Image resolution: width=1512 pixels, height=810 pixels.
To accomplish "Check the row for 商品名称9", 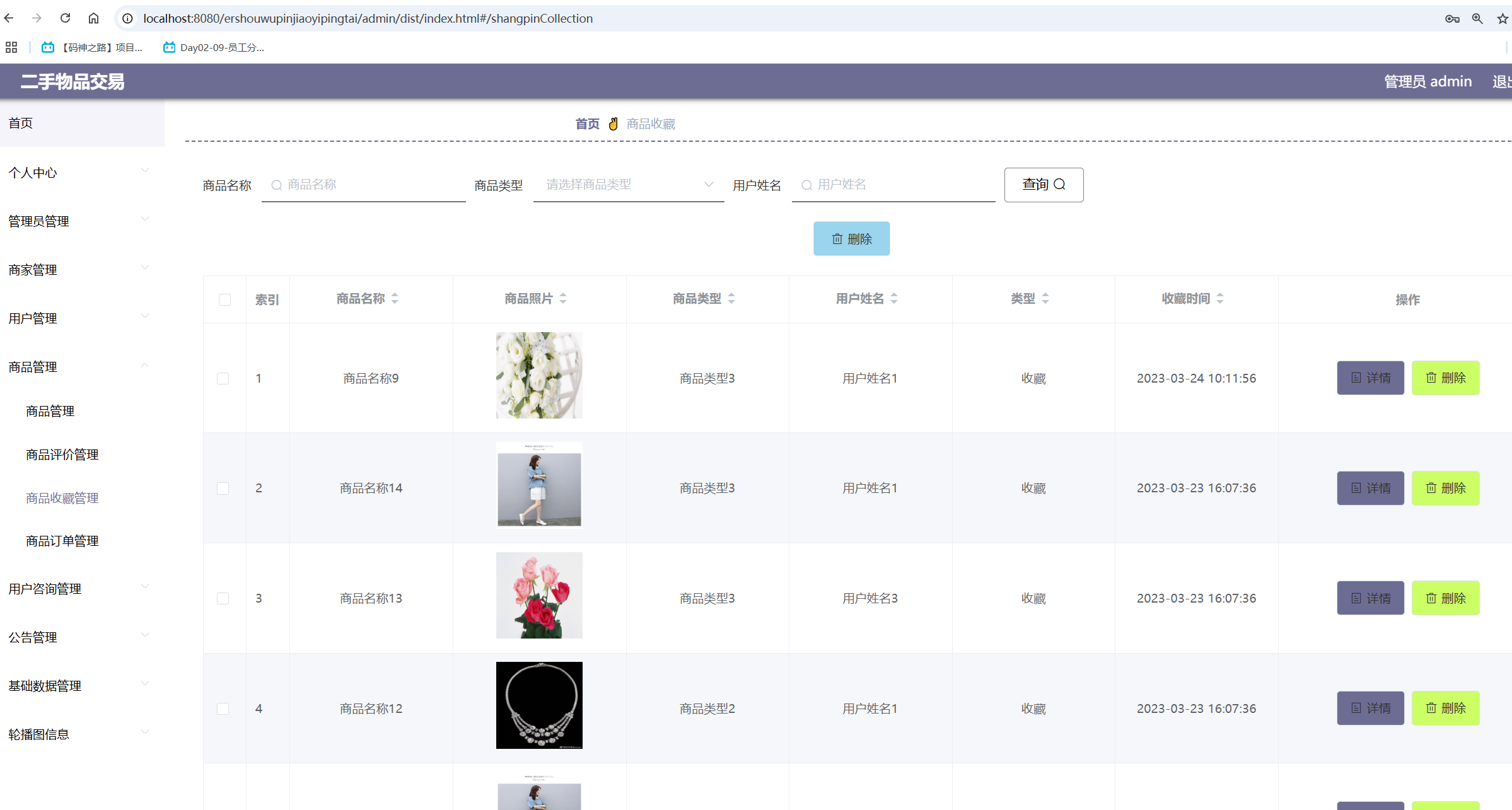I will click(223, 378).
